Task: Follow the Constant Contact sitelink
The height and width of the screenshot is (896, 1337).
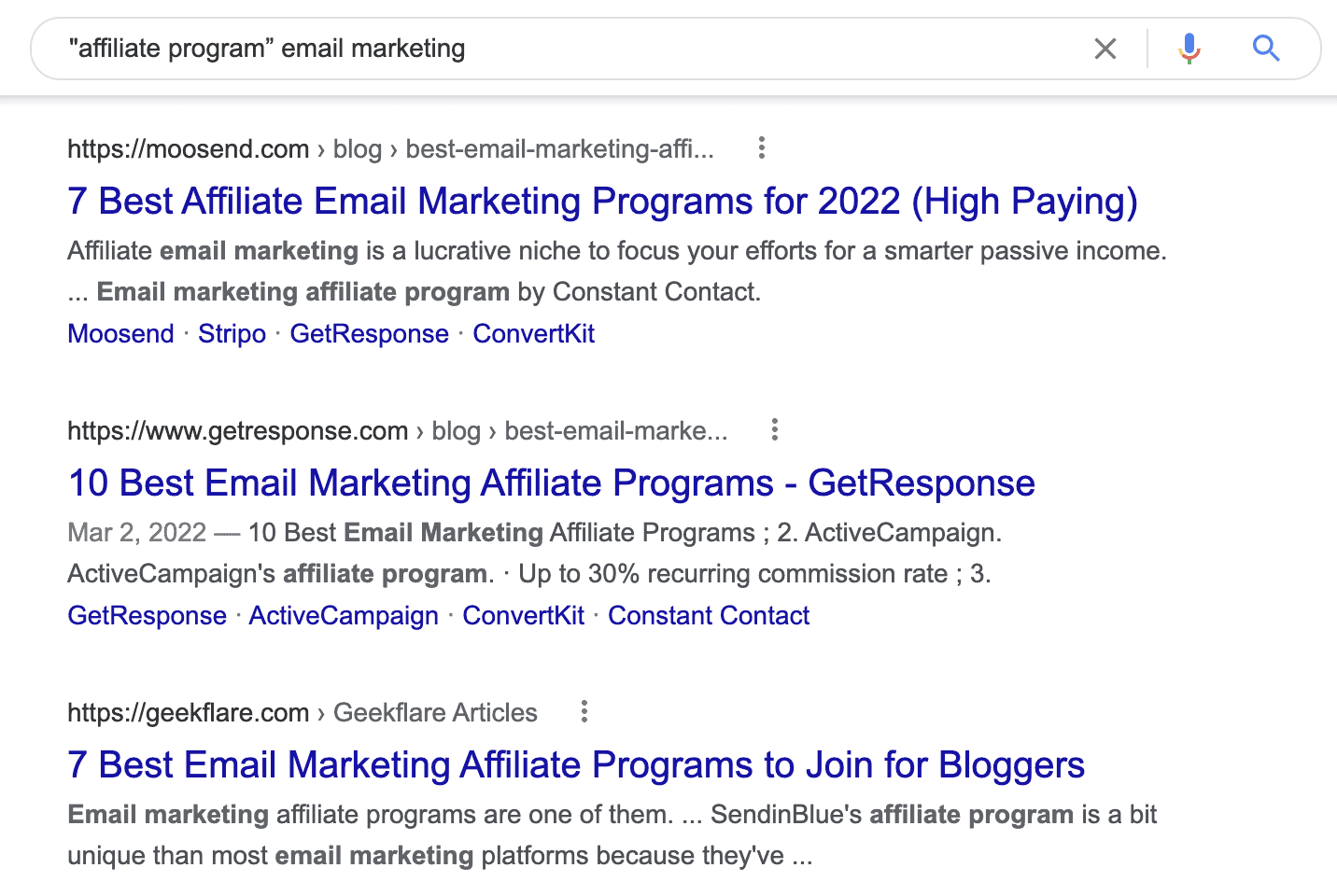Action: pos(709,616)
